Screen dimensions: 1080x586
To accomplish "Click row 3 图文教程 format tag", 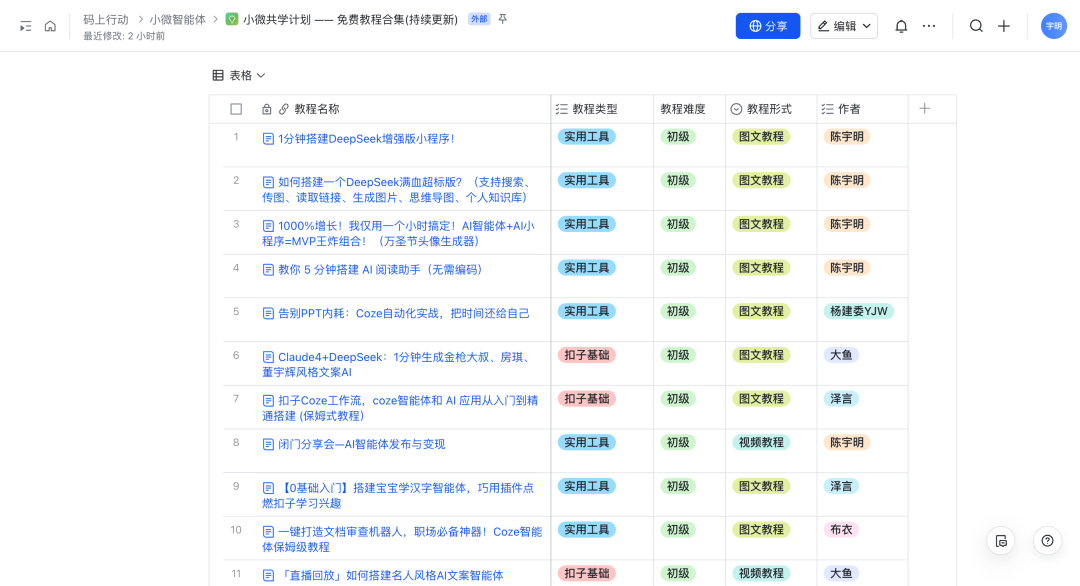I will click(761, 224).
